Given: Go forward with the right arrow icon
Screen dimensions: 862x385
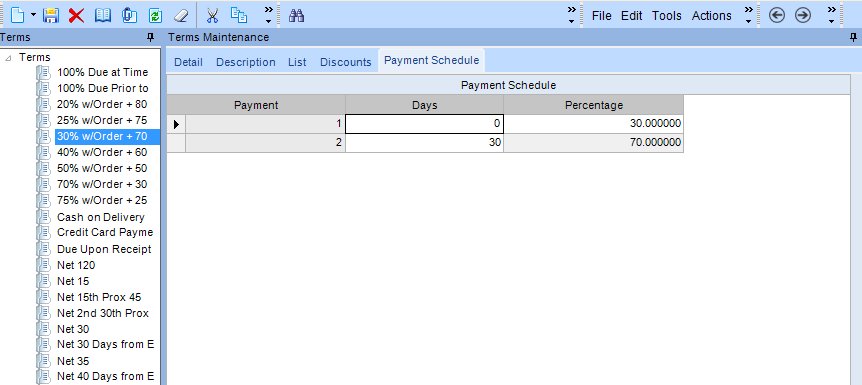Looking at the screenshot, I should (803, 16).
